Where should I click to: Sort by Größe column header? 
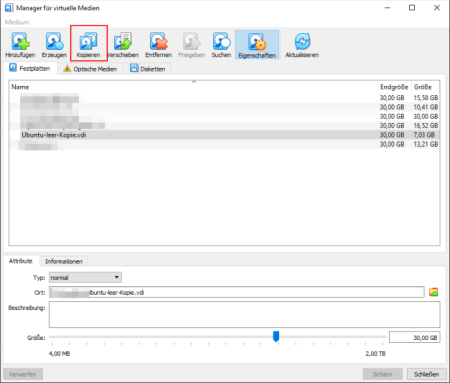[425, 87]
